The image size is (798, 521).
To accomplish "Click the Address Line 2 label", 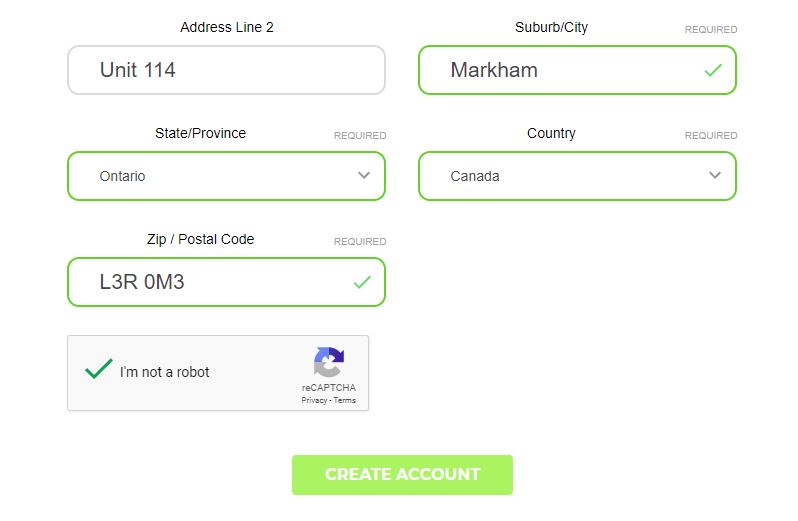I will pyautogui.click(x=226, y=27).
